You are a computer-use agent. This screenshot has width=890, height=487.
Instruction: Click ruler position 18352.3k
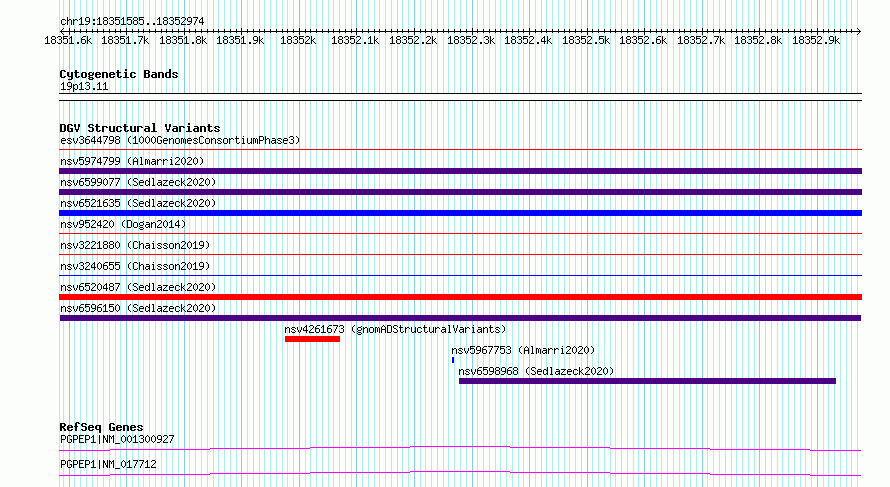pyautogui.click(x=471, y=40)
